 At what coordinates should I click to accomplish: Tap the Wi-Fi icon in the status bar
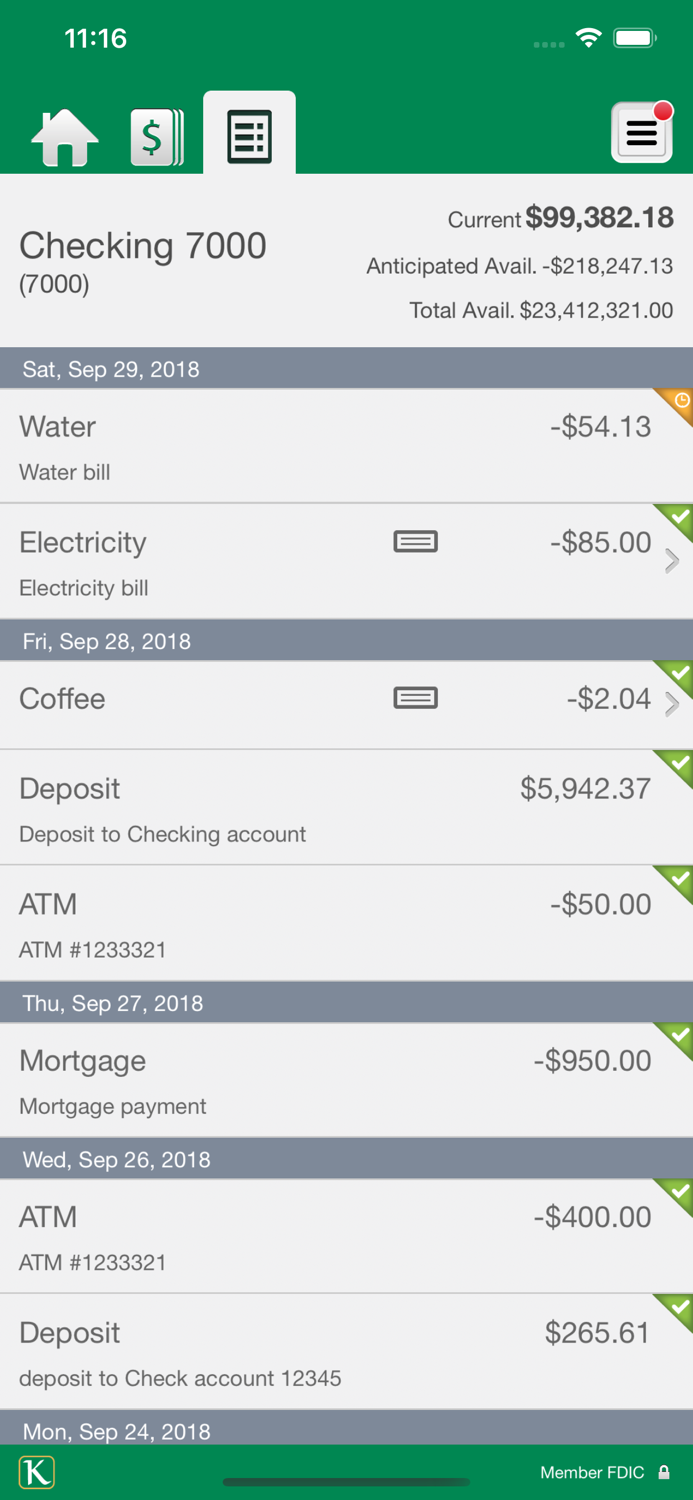589,36
